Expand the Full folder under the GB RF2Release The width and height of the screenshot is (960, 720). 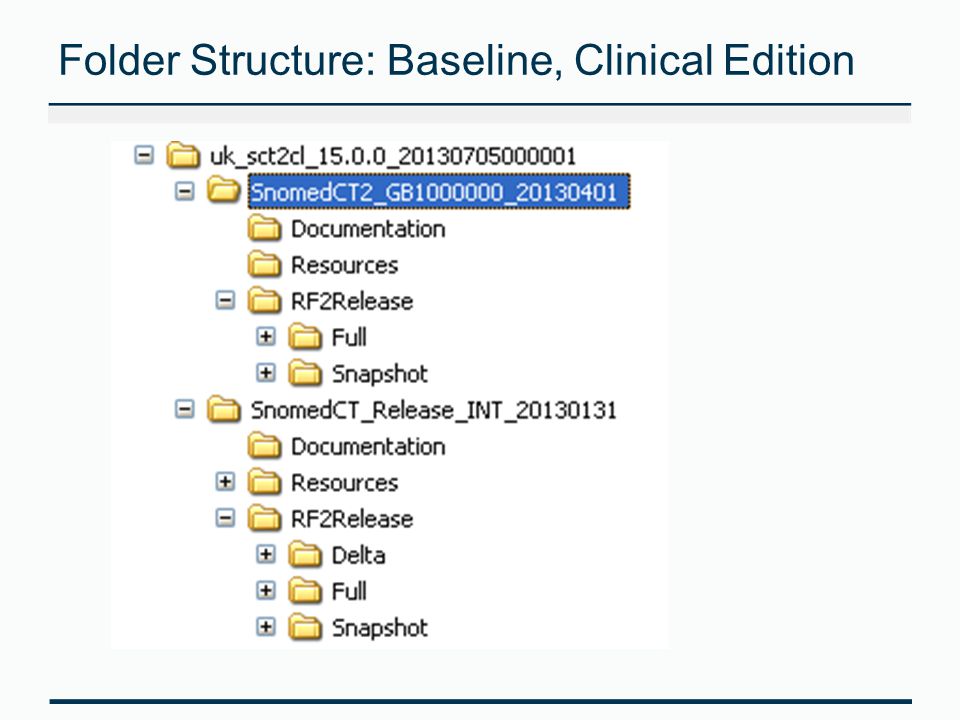pos(266,336)
